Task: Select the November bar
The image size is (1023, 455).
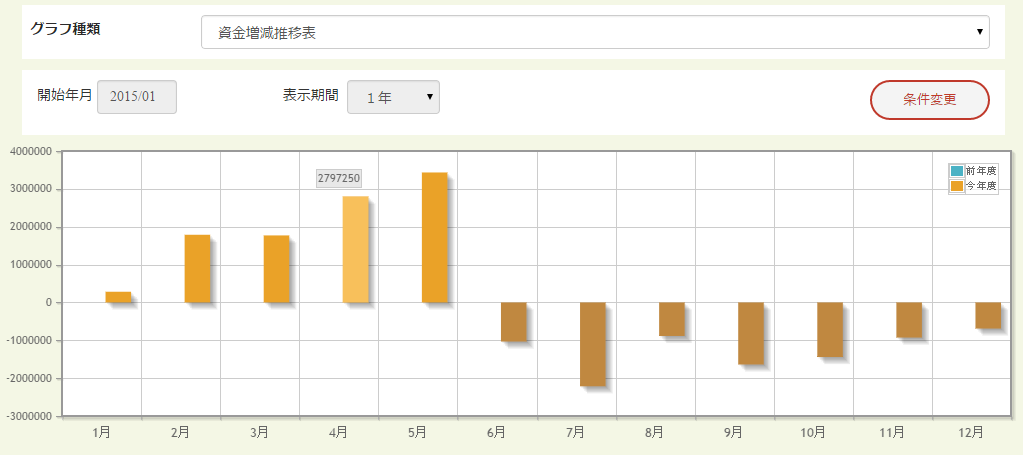Action: [909, 320]
